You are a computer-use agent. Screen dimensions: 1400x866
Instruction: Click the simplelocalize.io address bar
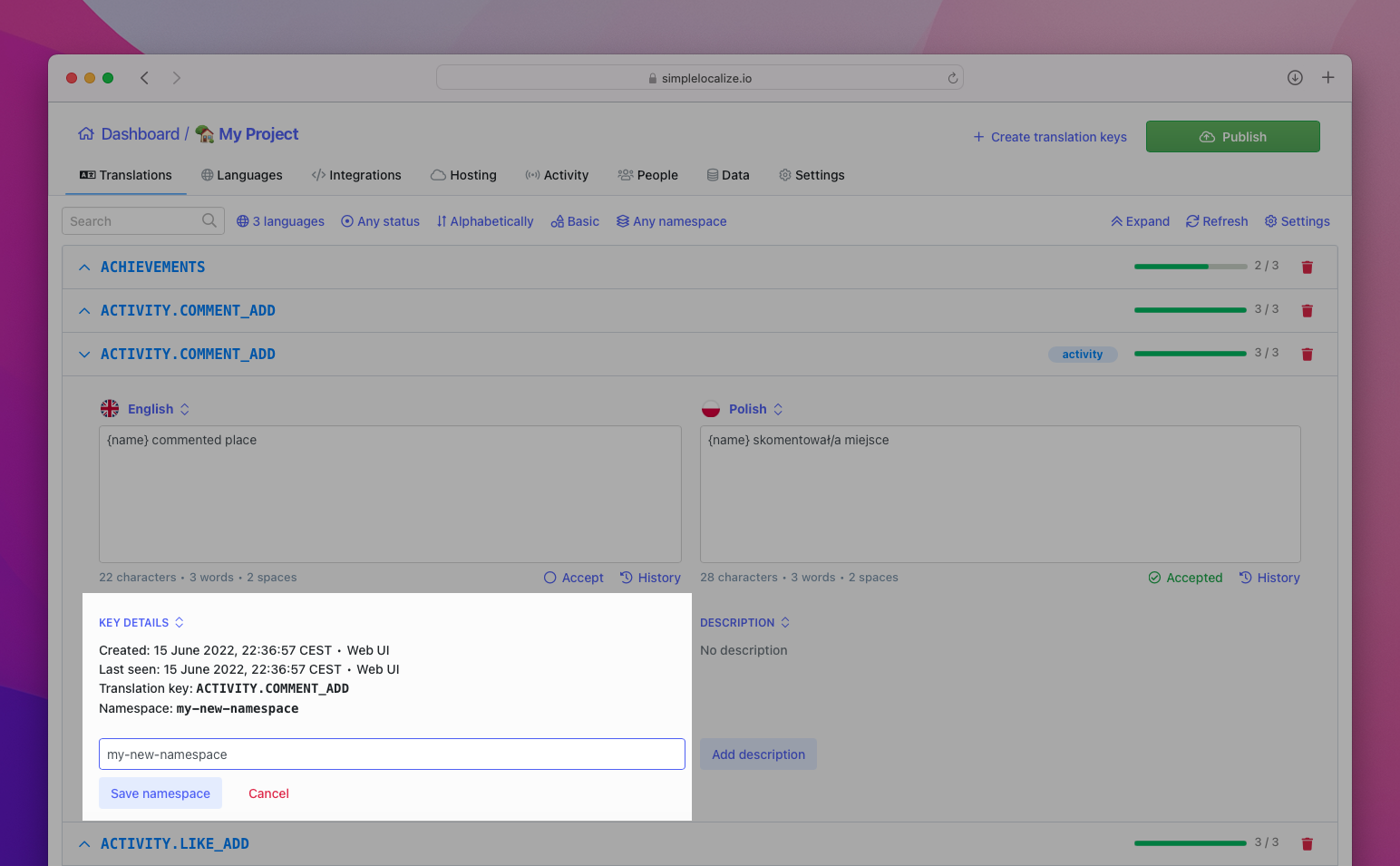700,78
